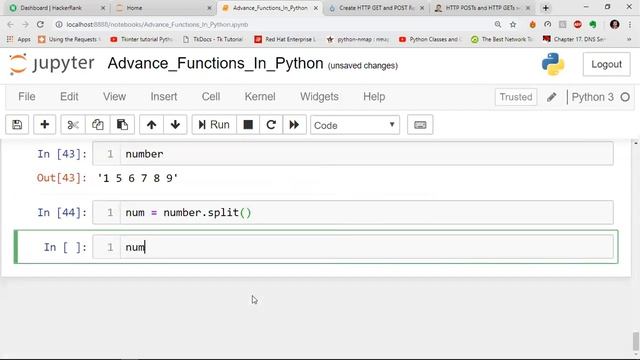
Task: Open Red Hat Enterprise bookmark
Action: pos(286,39)
